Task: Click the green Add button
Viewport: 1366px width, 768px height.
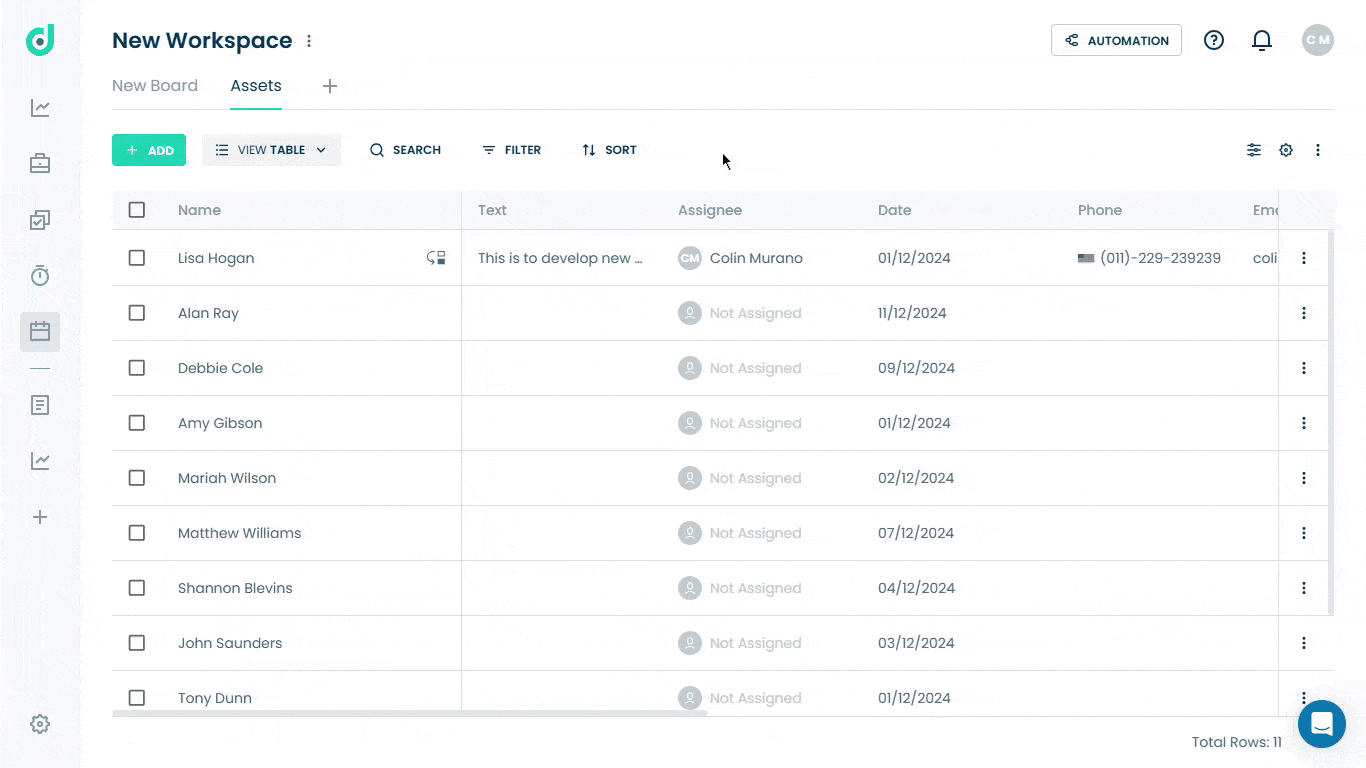Action: coord(149,150)
